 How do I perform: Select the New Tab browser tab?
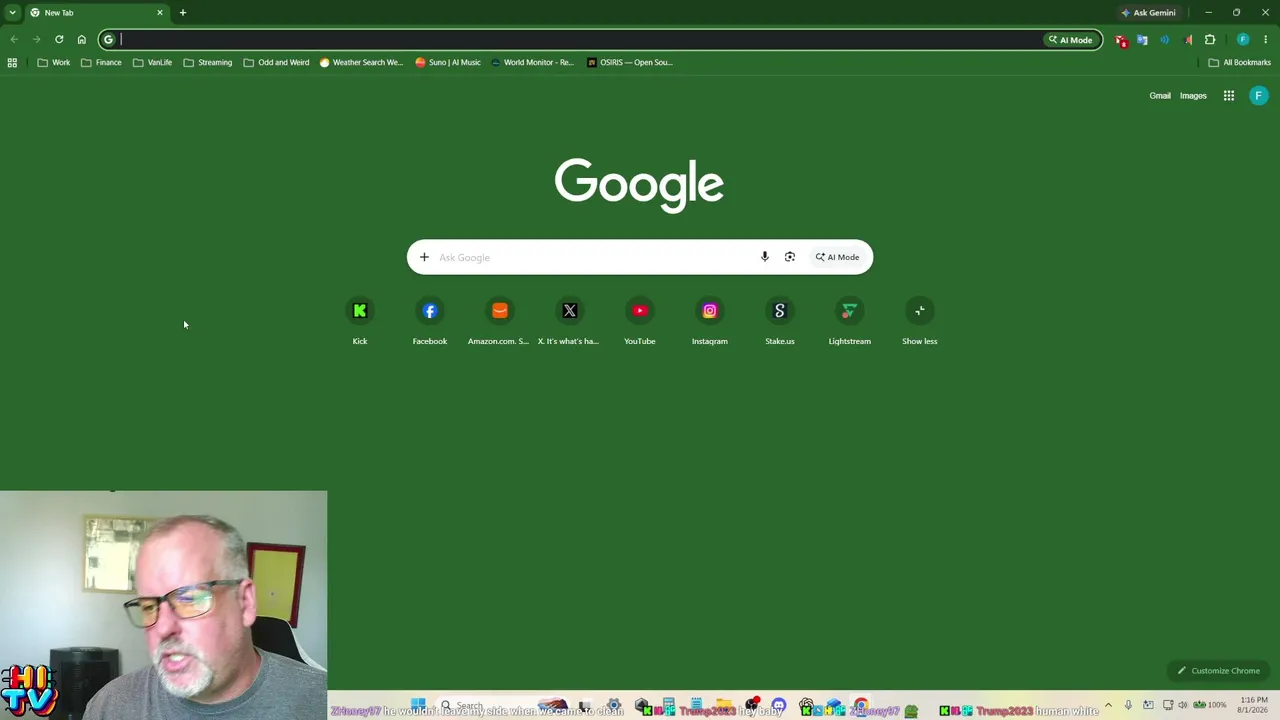pyautogui.click(x=95, y=13)
